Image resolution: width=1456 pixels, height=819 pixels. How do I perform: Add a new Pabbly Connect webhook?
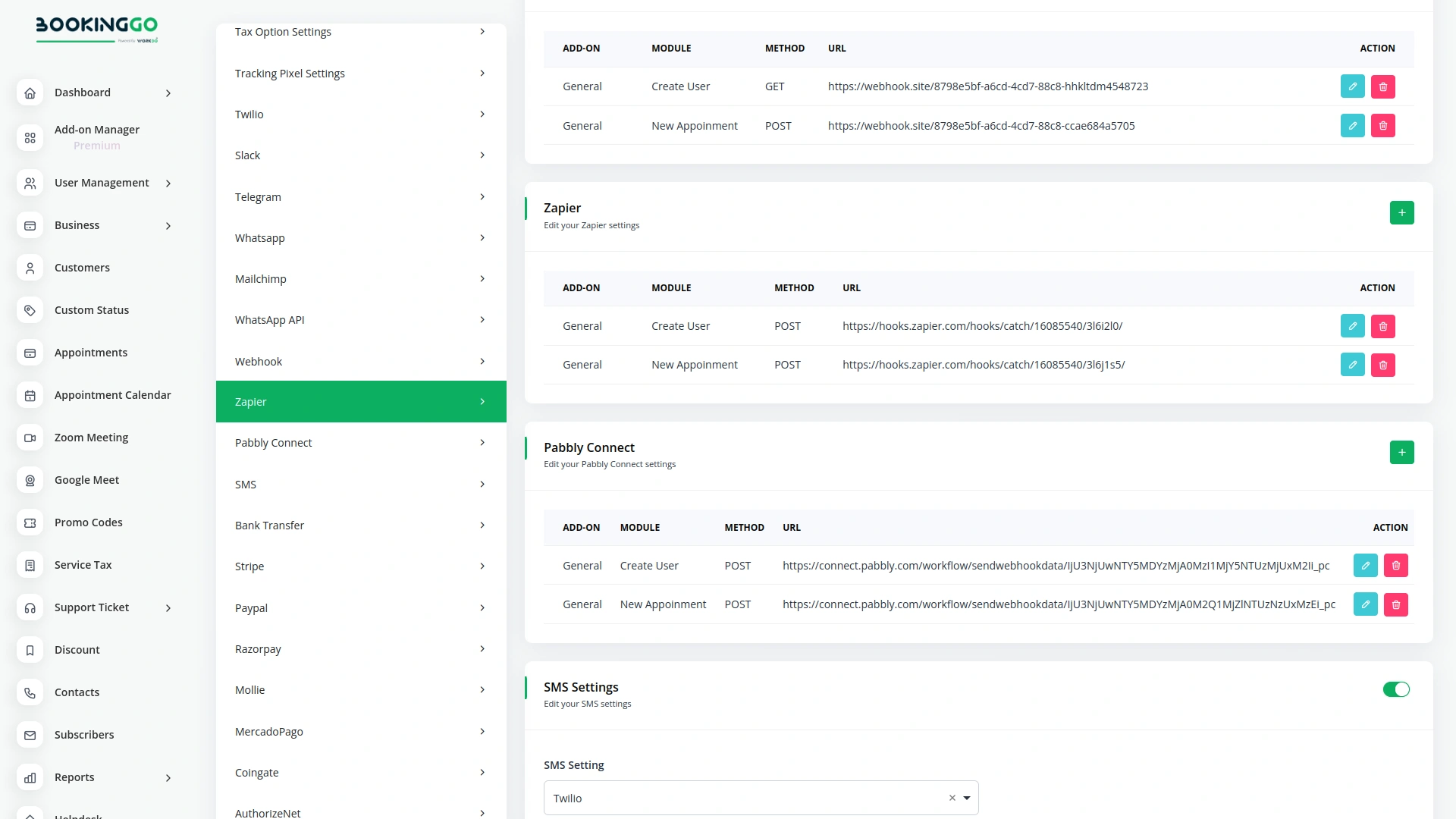coord(1402,453)
